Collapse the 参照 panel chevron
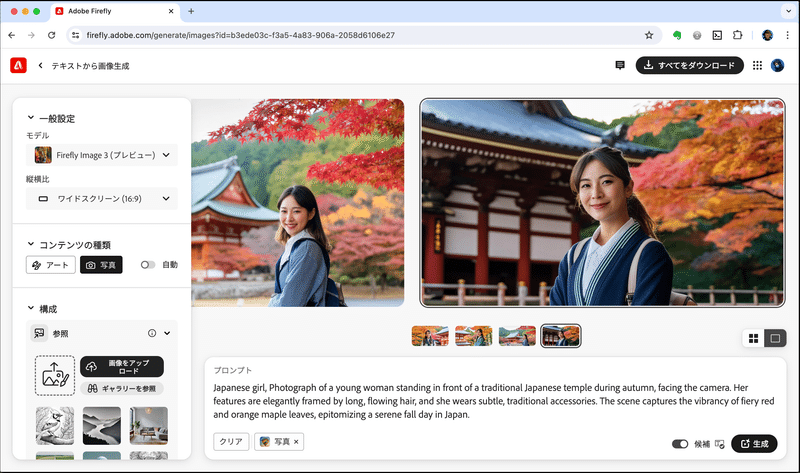 167,333
